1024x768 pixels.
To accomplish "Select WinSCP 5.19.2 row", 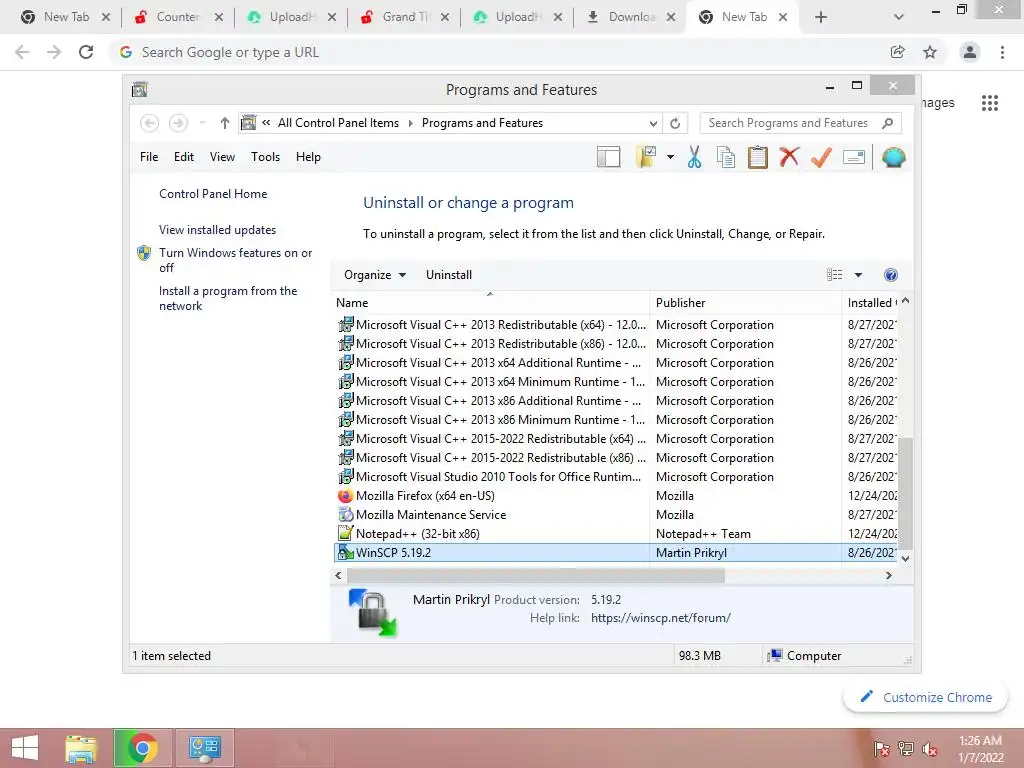I will (616, 552).
